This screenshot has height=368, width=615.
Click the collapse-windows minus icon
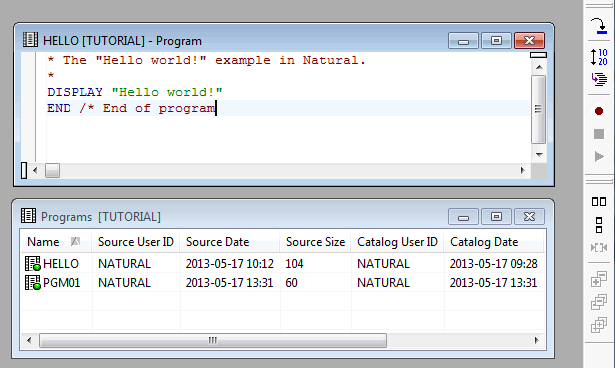599,302
